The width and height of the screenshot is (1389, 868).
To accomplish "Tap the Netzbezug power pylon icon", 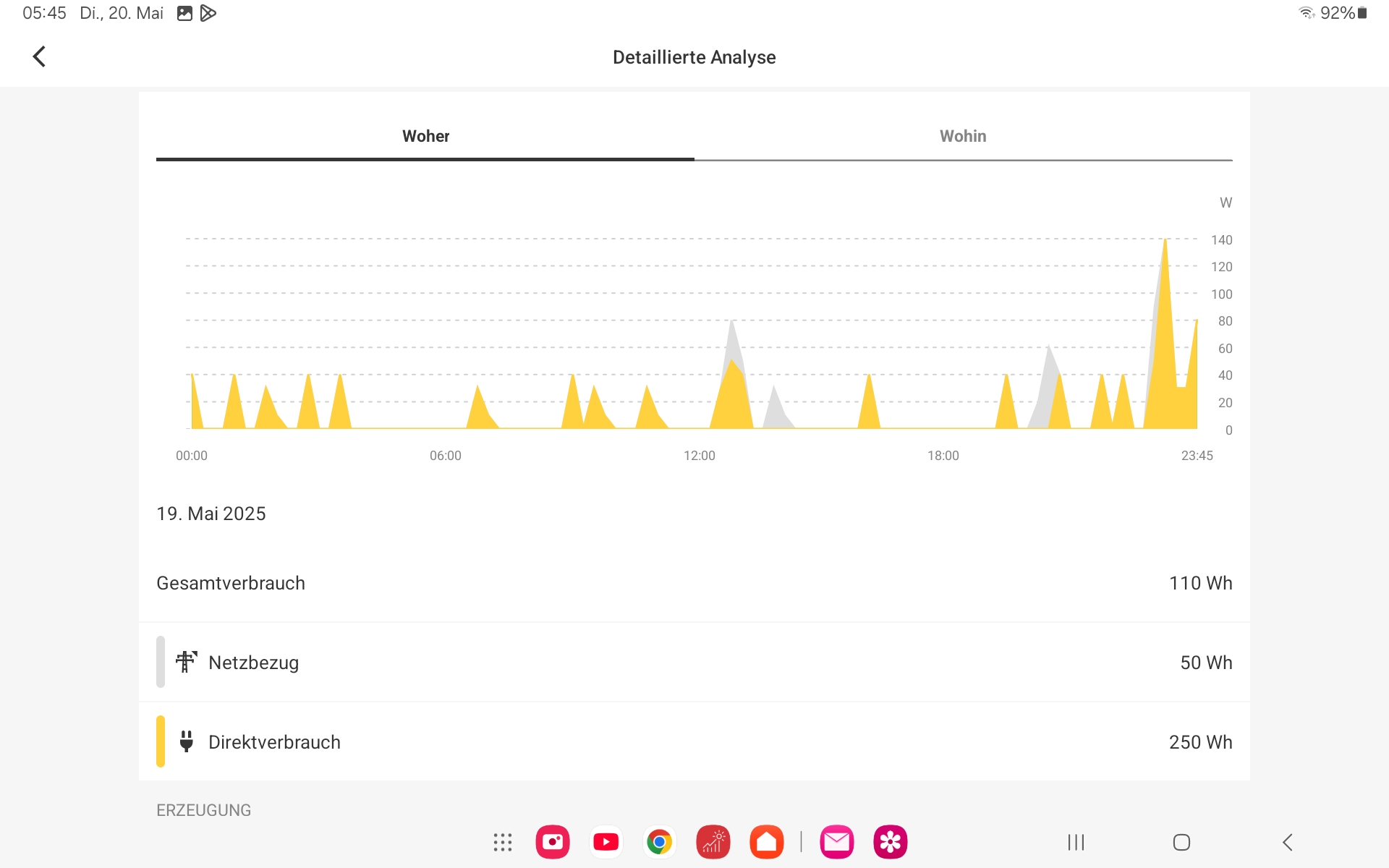I will point(186,662).
